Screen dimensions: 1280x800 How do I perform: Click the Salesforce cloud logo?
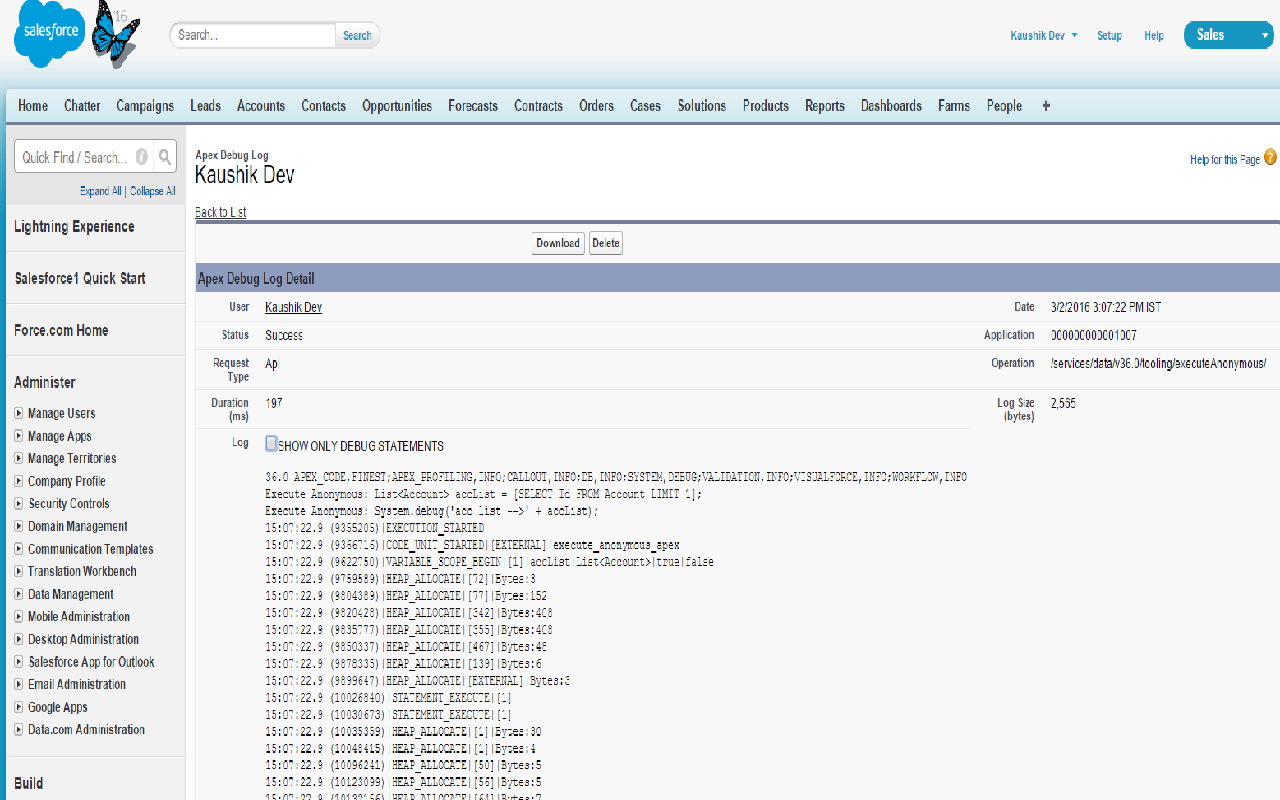pyautogui.click(x=49, y=34)
